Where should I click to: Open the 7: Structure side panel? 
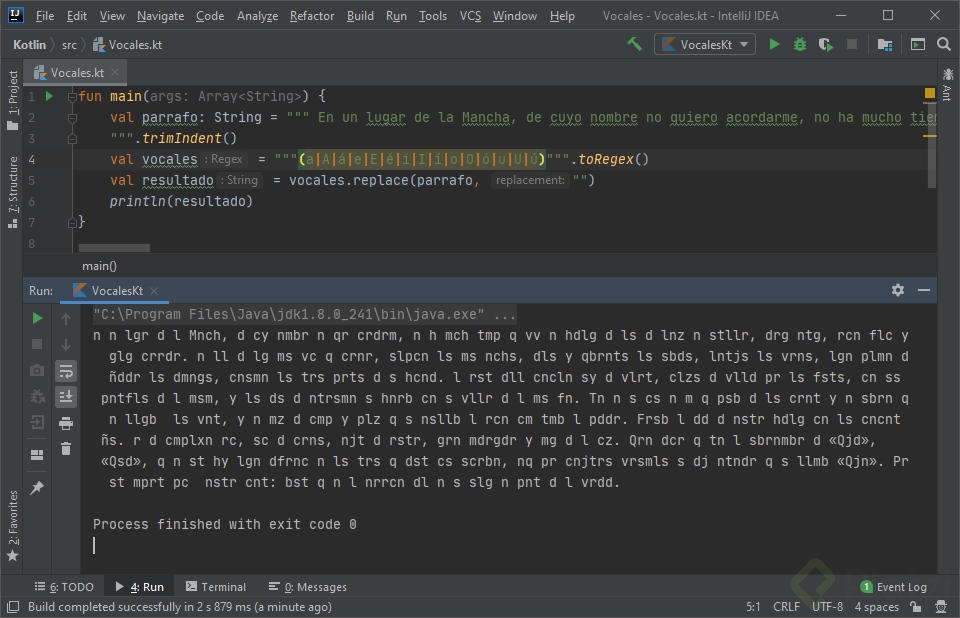click(12, 192)
